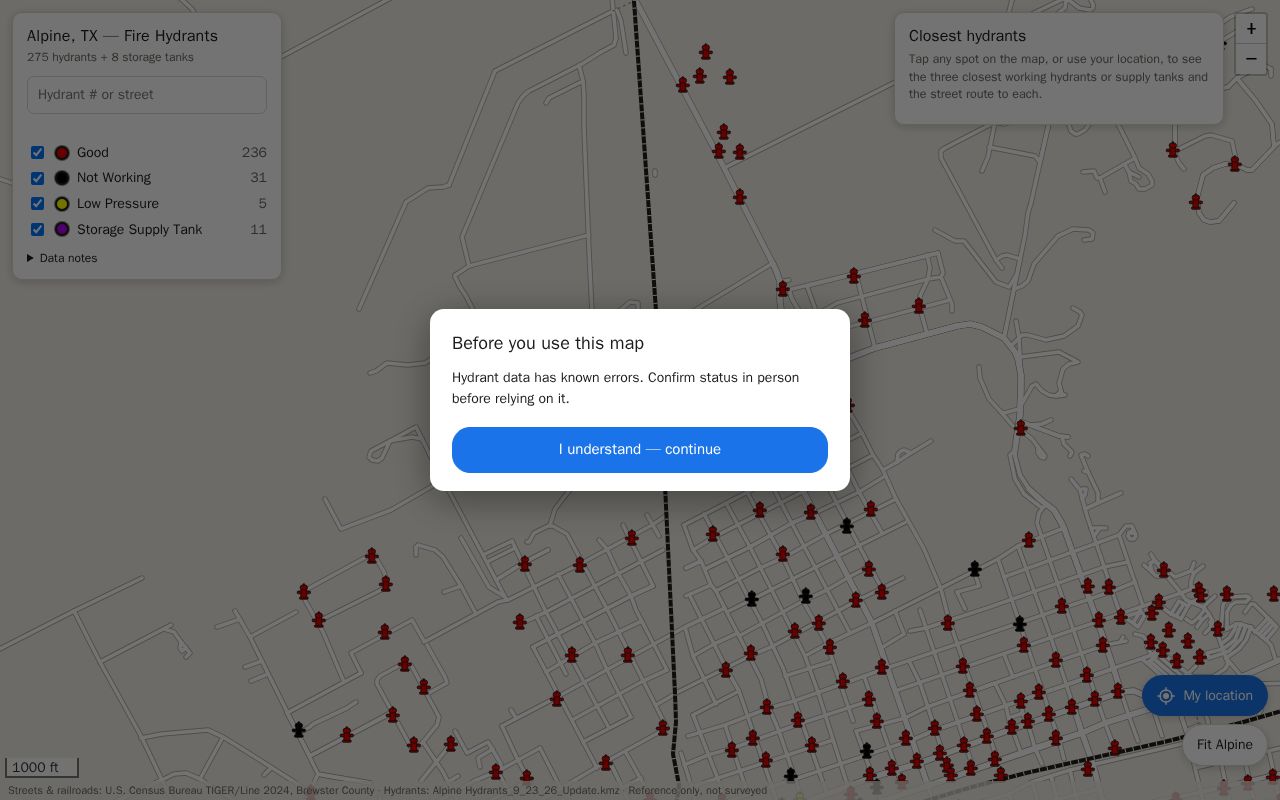1280x800 pixels.
Task: Focus the "Hydrant # or street" search field
Action: pos(147,95)
